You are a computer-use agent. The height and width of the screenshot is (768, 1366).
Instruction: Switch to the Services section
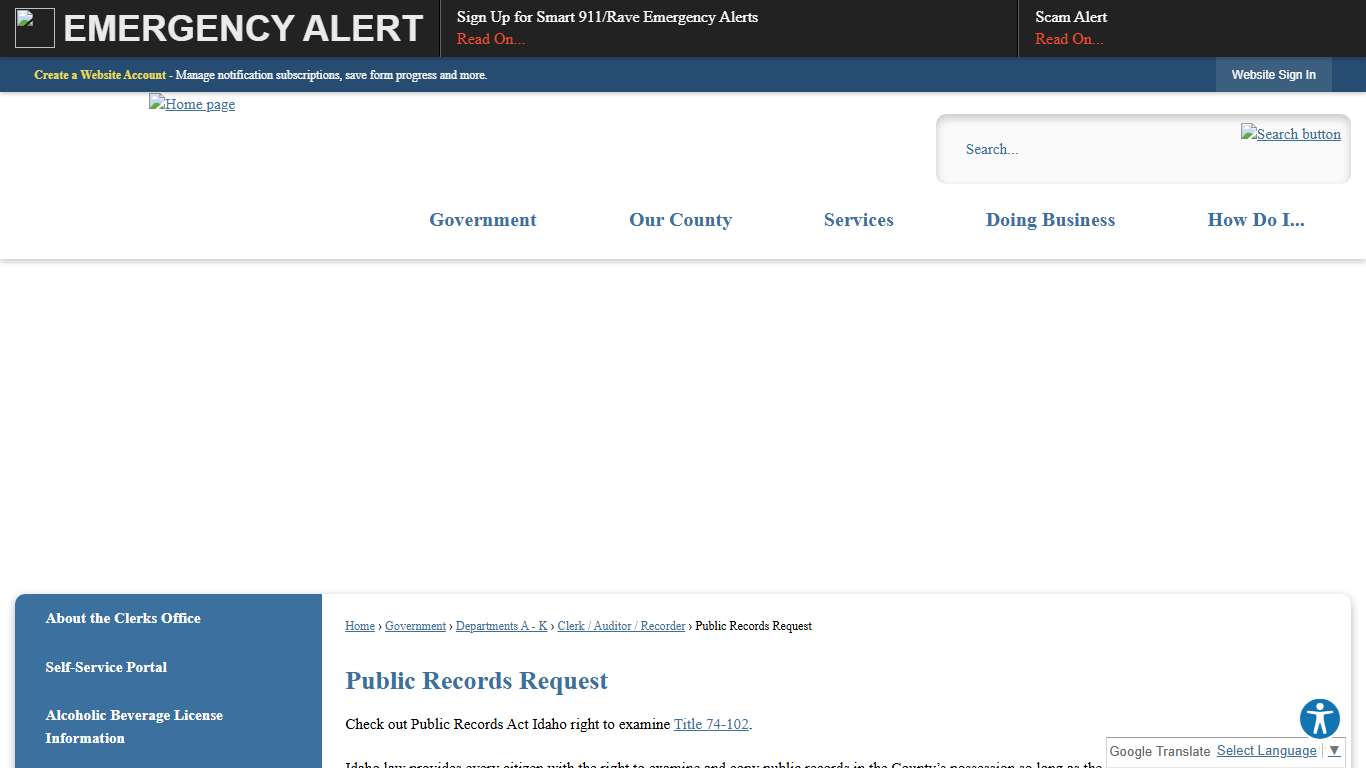coord(858,220)
